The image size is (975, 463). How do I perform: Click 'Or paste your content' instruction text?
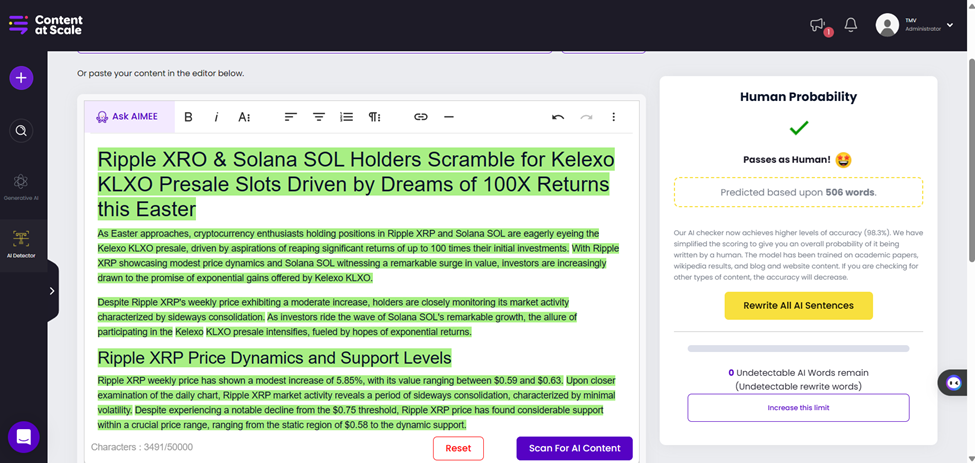click(160, 73)
